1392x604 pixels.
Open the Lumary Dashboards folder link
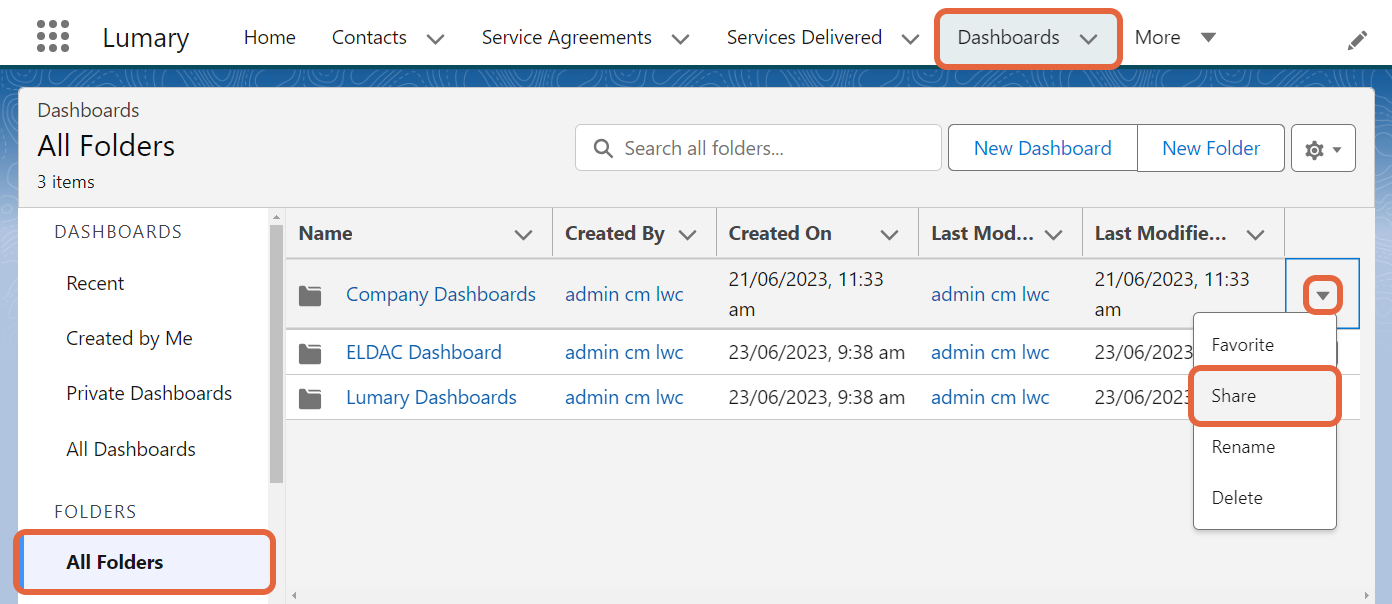[x=431, y=397]
